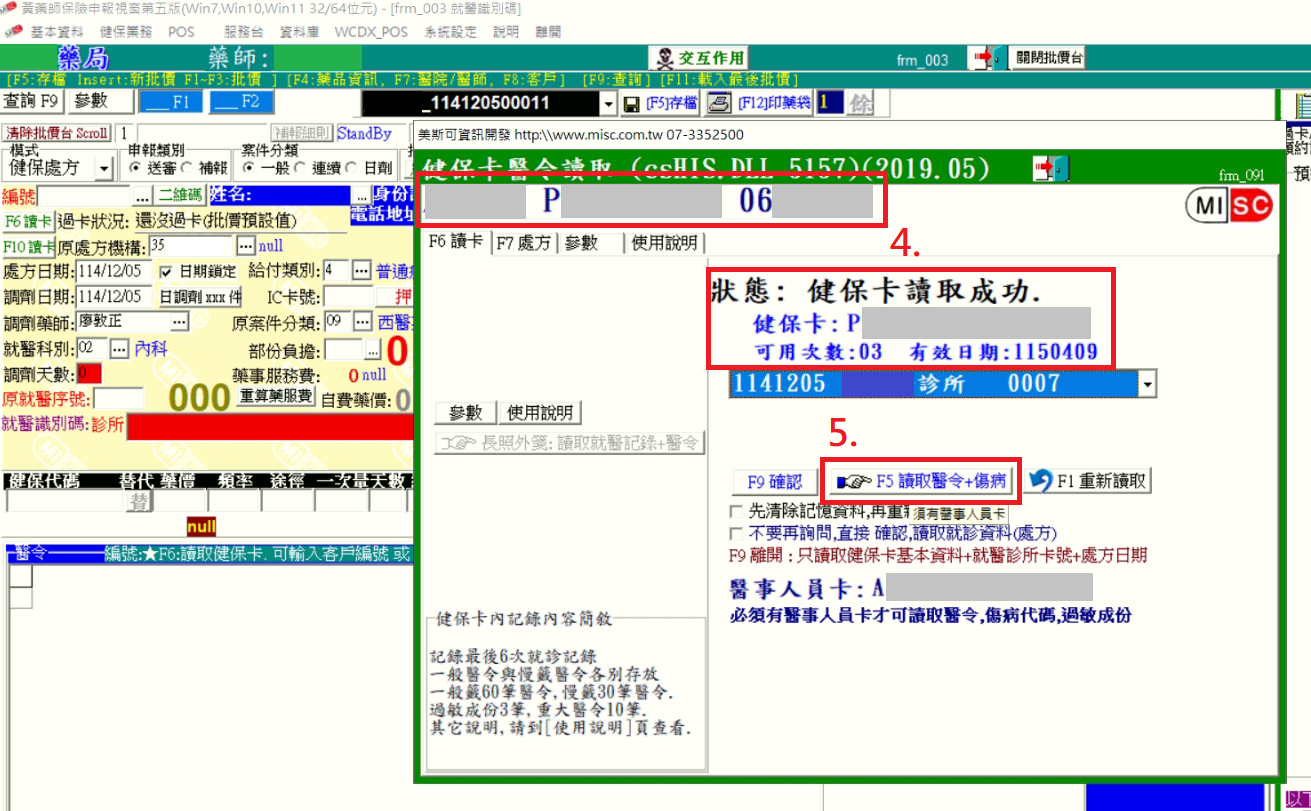The height and width of the screenshot is (811, 1311).
Task: Enable 先清除記憶資料 checkbox
Action: (x=736, y=512)
